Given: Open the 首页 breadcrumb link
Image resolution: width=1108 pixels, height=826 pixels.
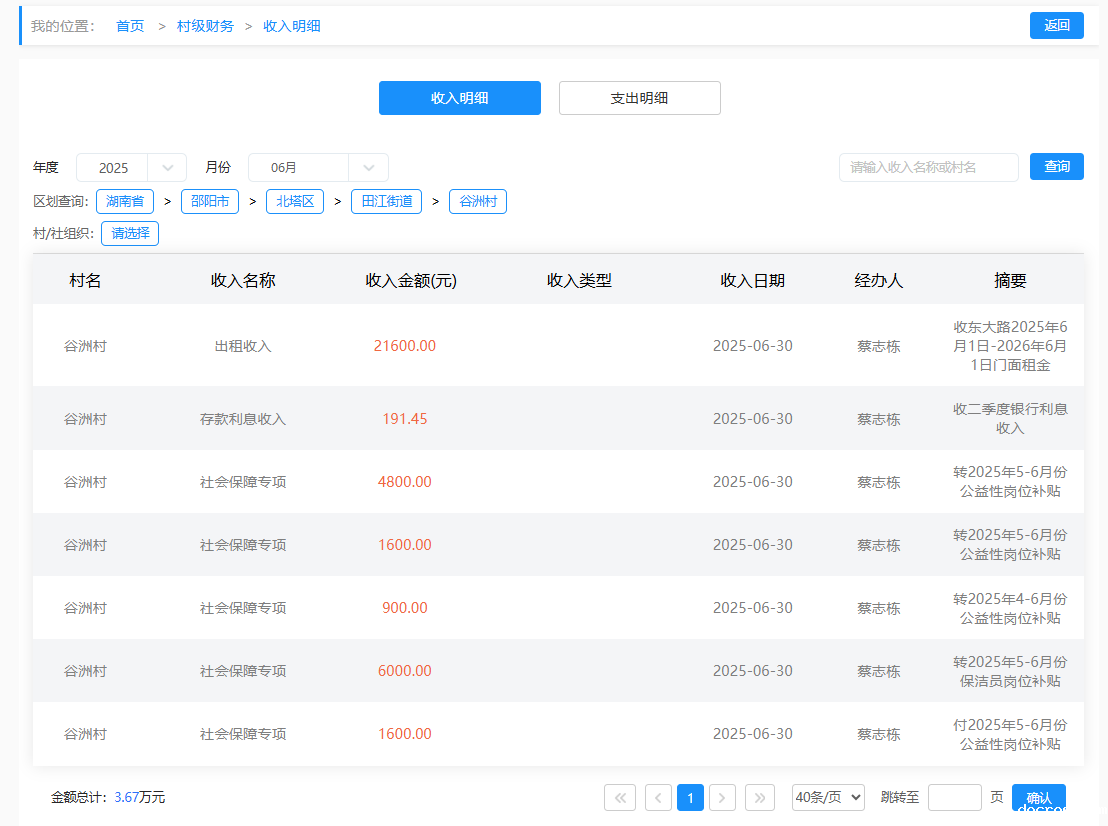Looking at the screenshot, I should tap(130, 26).
